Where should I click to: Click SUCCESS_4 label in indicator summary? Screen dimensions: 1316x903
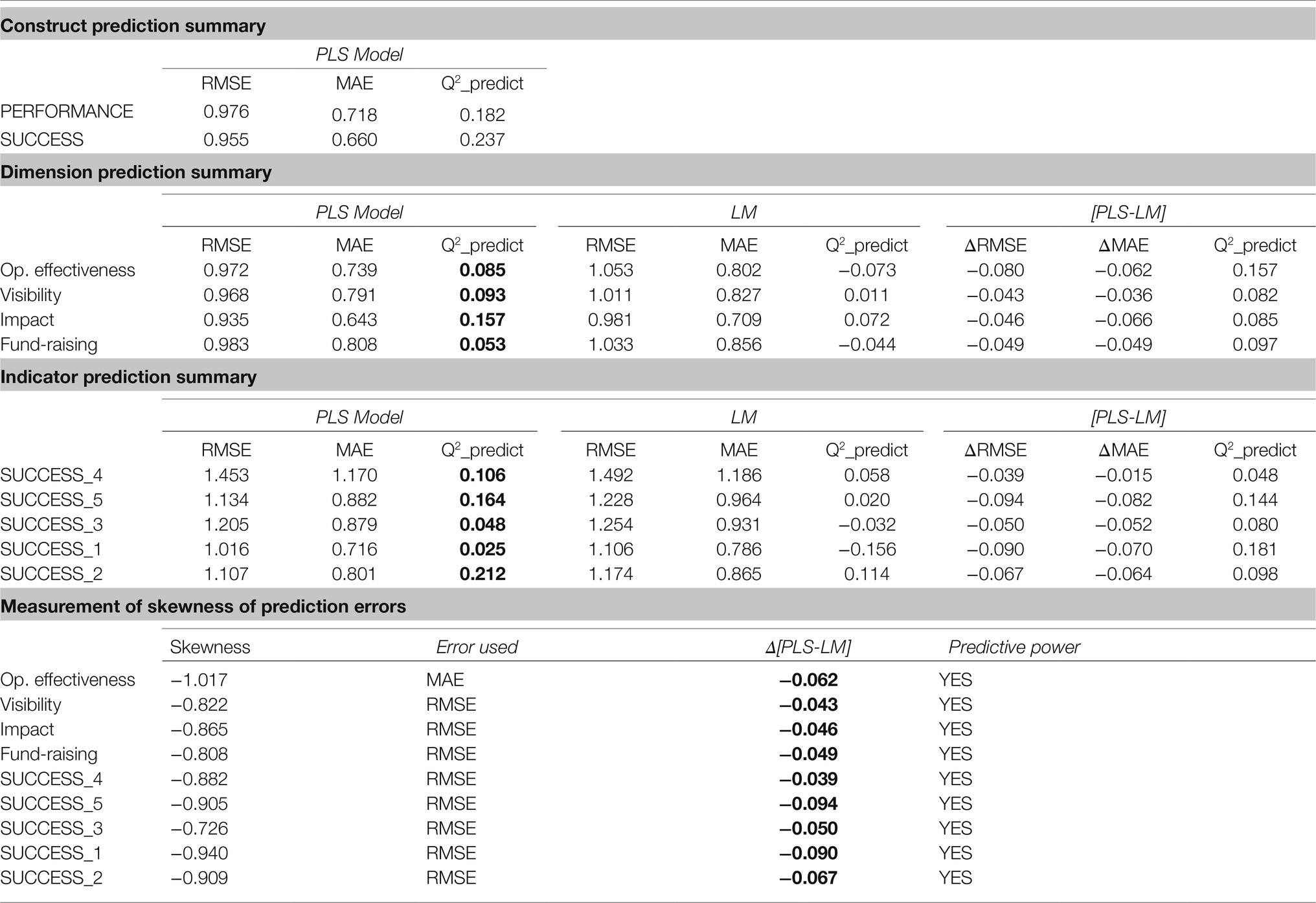click(x=51, y=476)
